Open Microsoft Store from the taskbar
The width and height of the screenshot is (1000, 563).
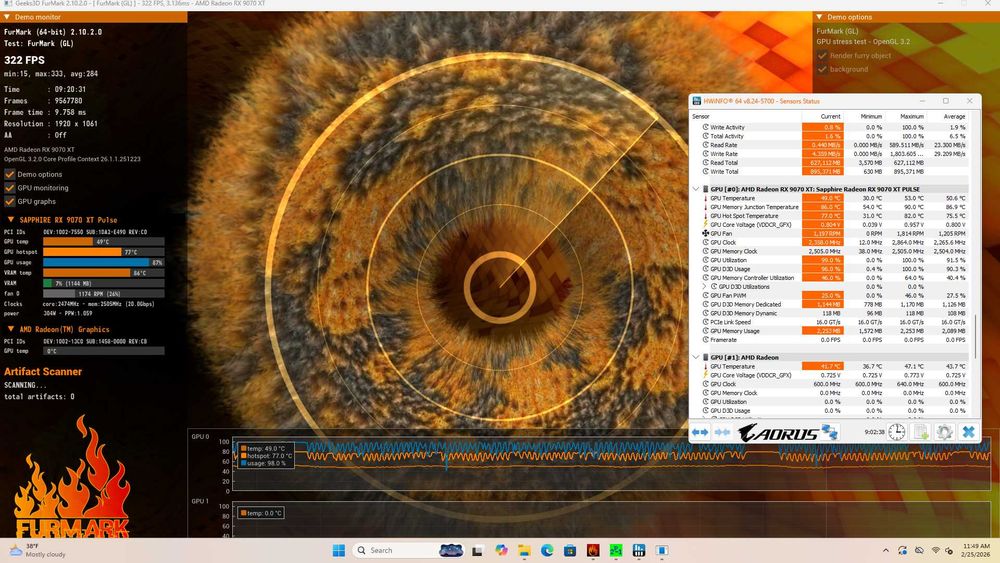(570, 550)
